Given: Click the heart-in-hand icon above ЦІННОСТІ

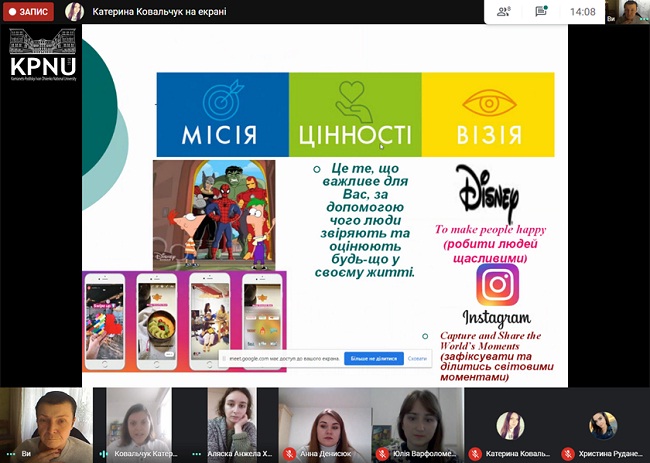Looking at the screenshot, I should tap(354, 99).
